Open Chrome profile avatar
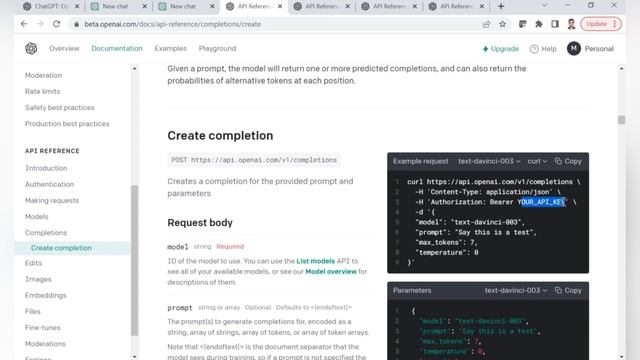Viewport: 640px width, 360px height. (571, 24)
